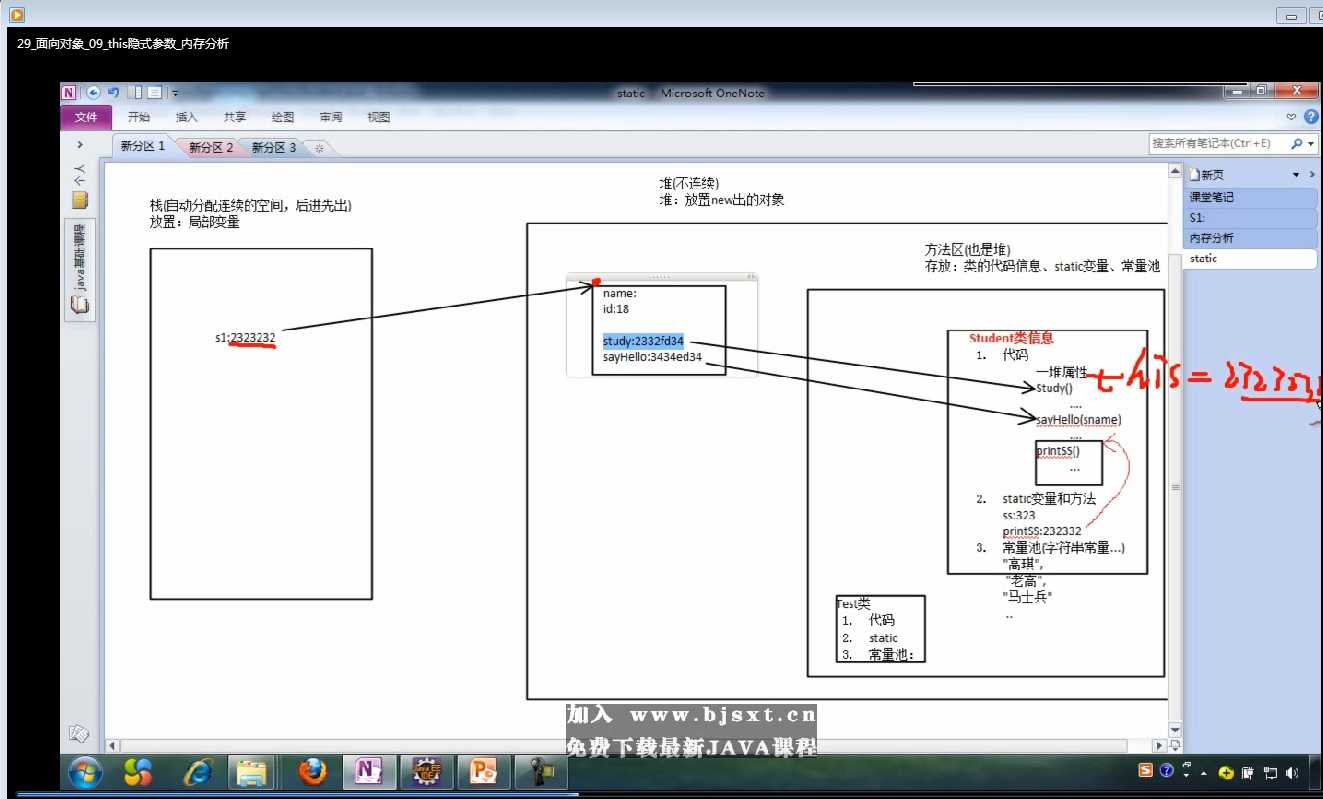Open the java基础课程 notebook in sidebar
This screenshot has height=799, width=1323.
coord(80,269)
